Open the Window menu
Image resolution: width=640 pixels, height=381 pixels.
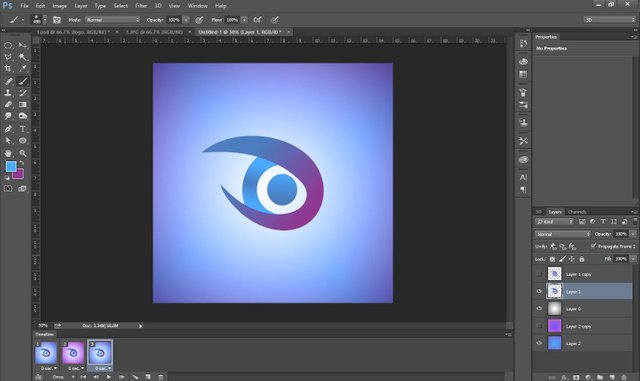pyautogui.click(x=198, y=6)
